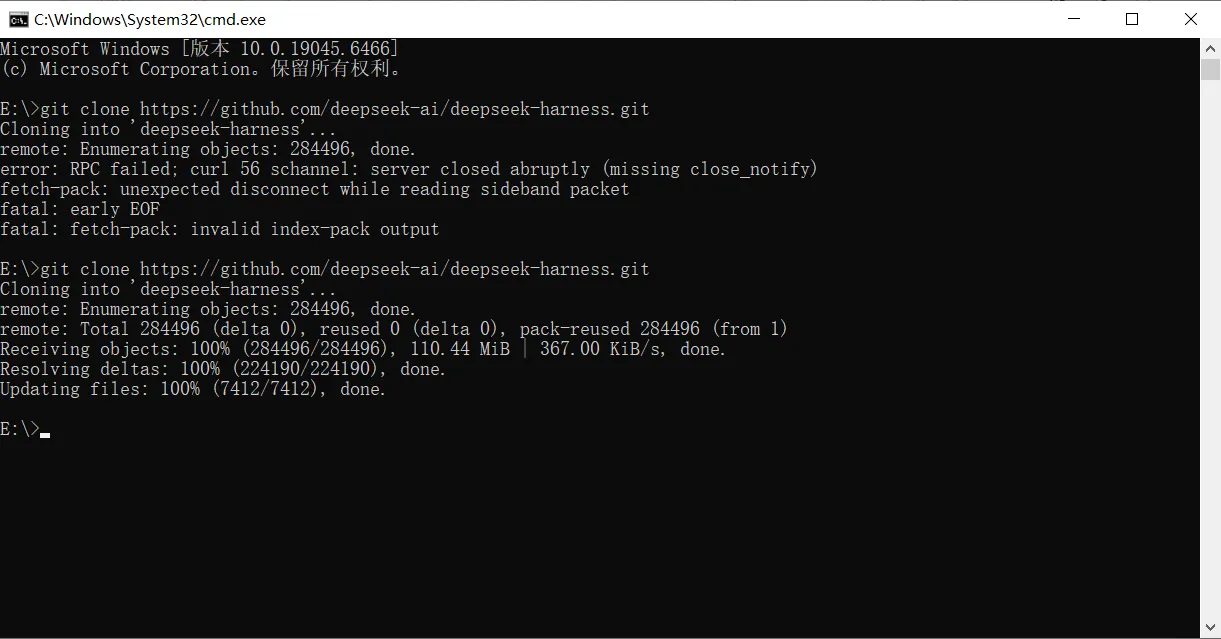
Task: Click the second git clone command line
Action: click(x=325, y=269)
